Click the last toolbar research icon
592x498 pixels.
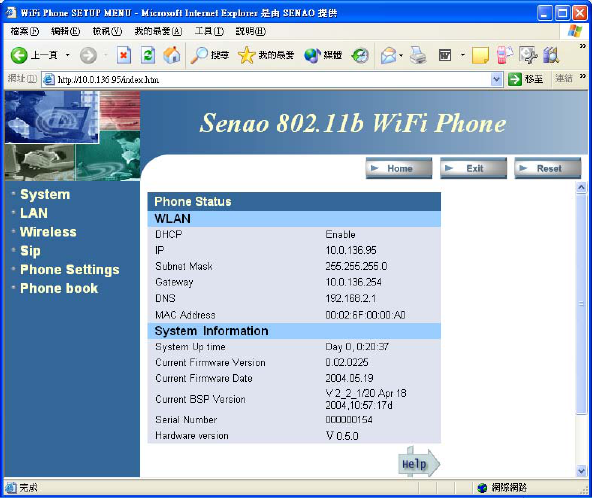pyautogui.click(x=551, y=56)
